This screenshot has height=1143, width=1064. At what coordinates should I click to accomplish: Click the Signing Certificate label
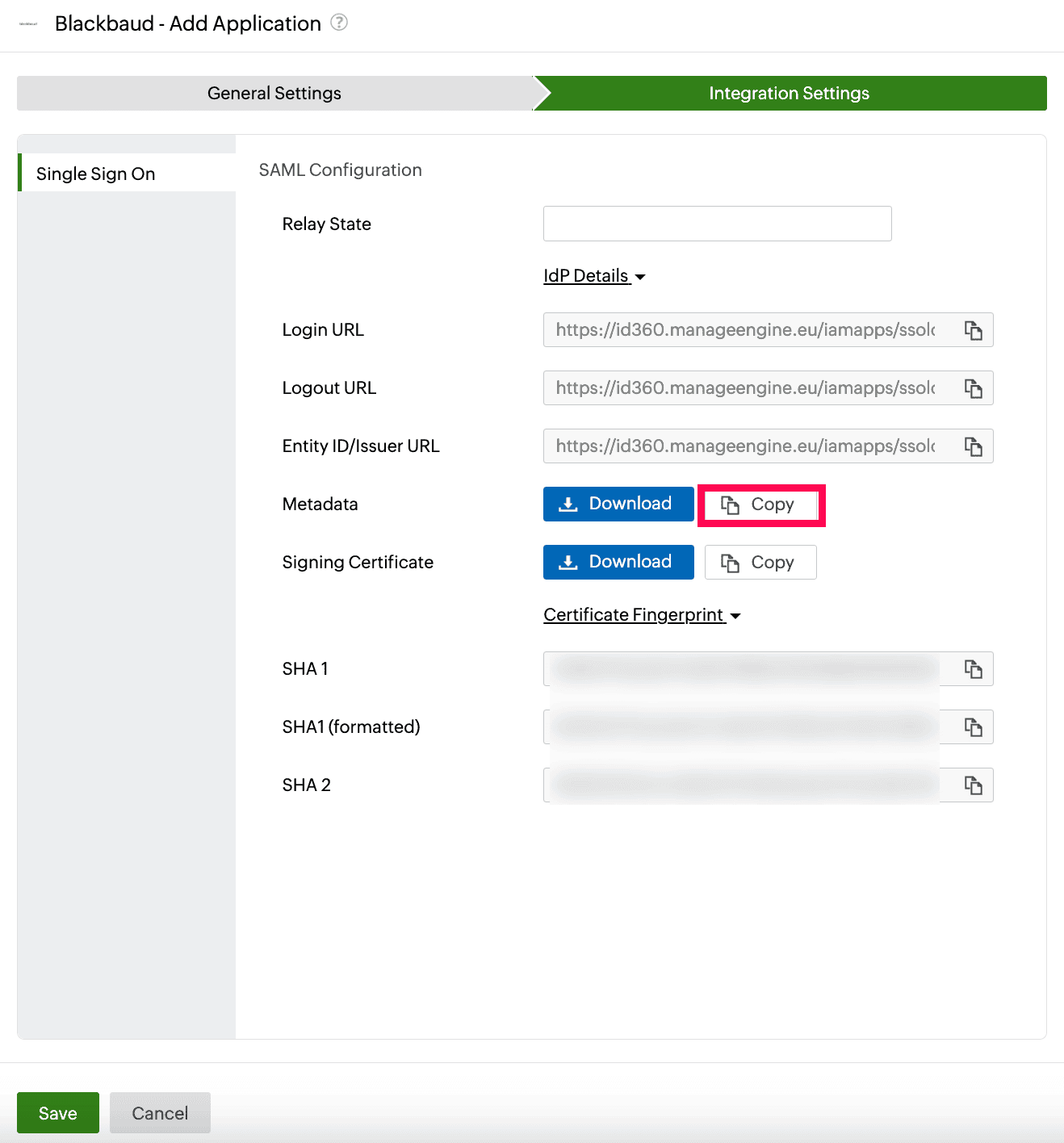358,563
